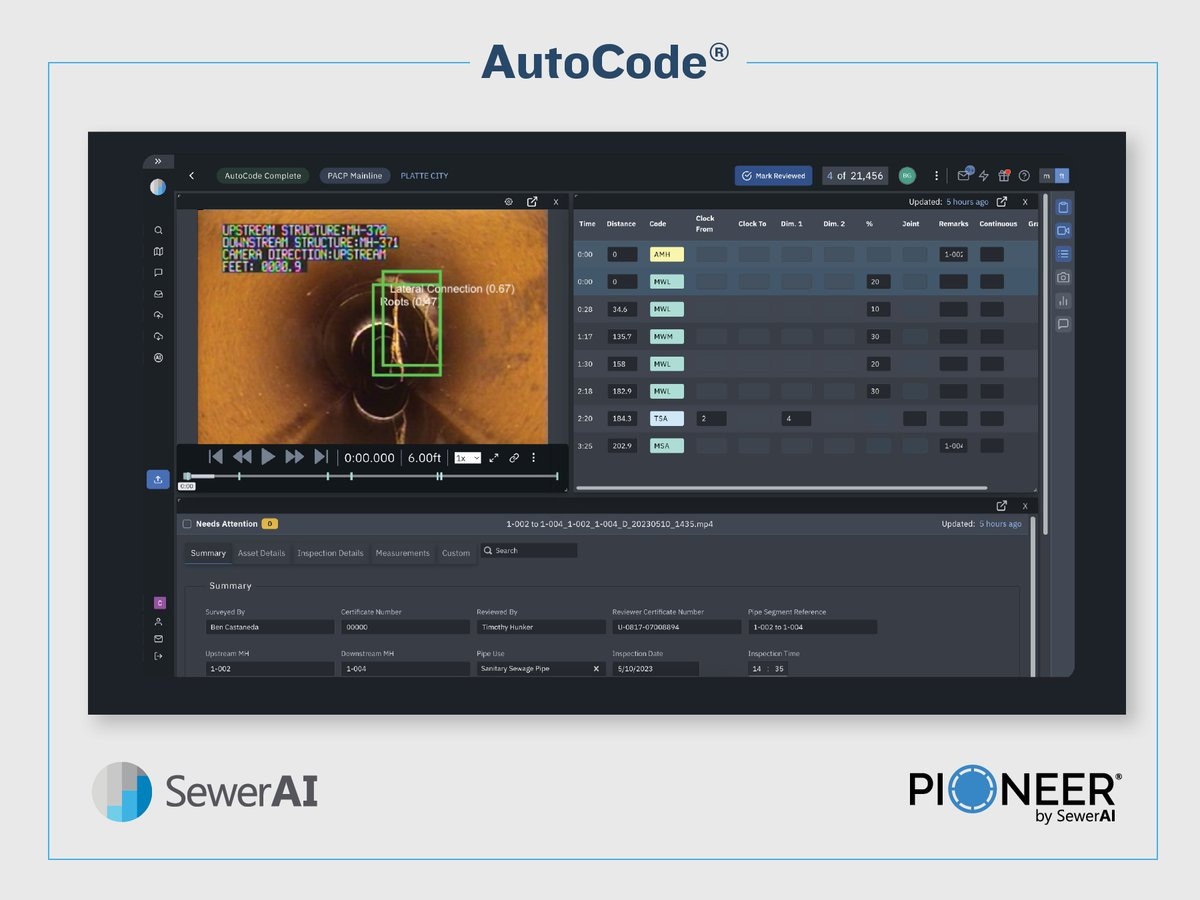Click the AMH code cell
1200x900 pixels.
667,255
